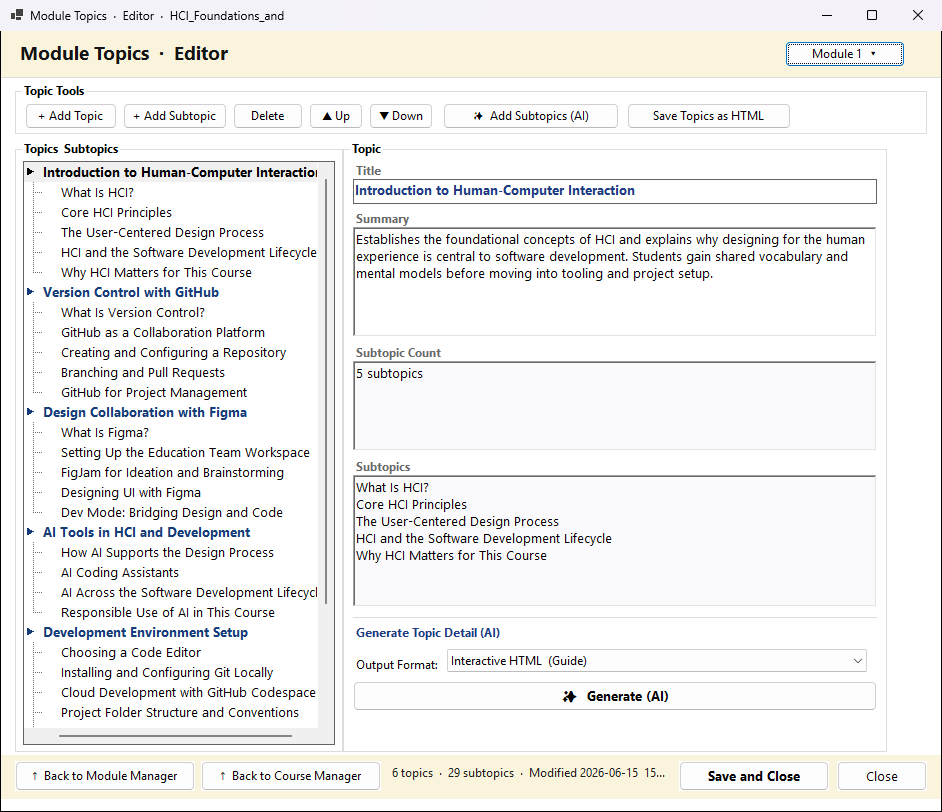942x812 pixels.
Task: Click the horizontal scrollbar of the topics tree
Action: point(175,735)
